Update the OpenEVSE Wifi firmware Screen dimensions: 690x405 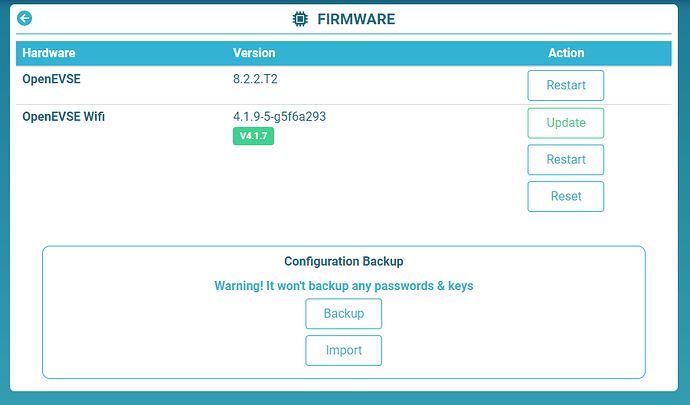[x=565, y=123]
